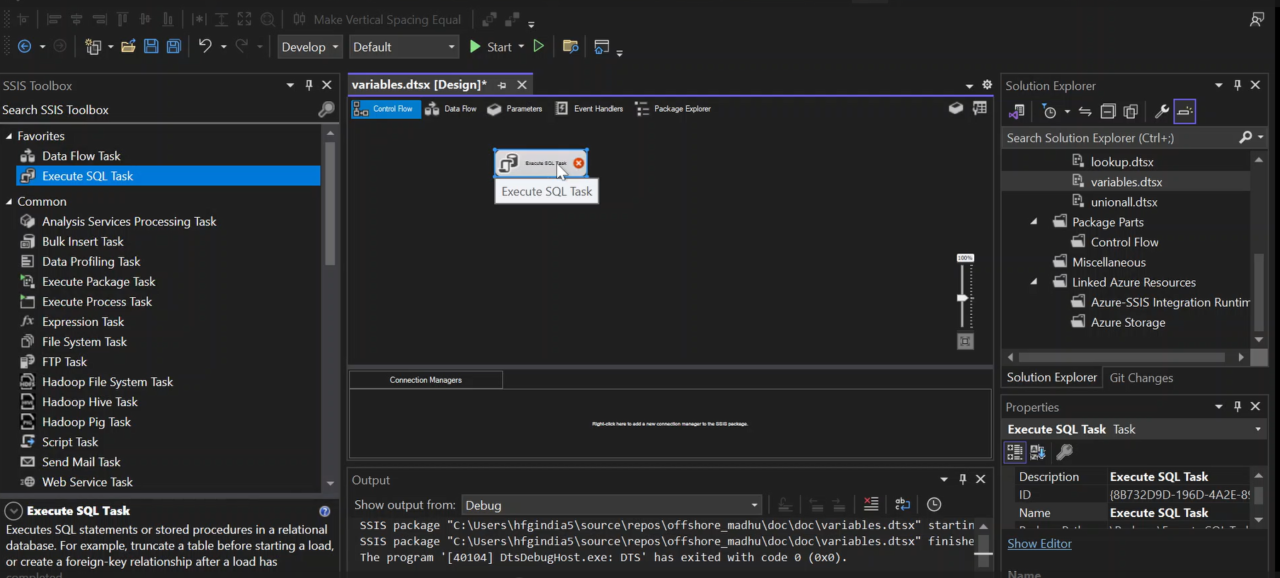The width and height of the screenshot is (1280, 578).
Task: Click the Search Solution Explorer field
Action: click(1120, 138)
